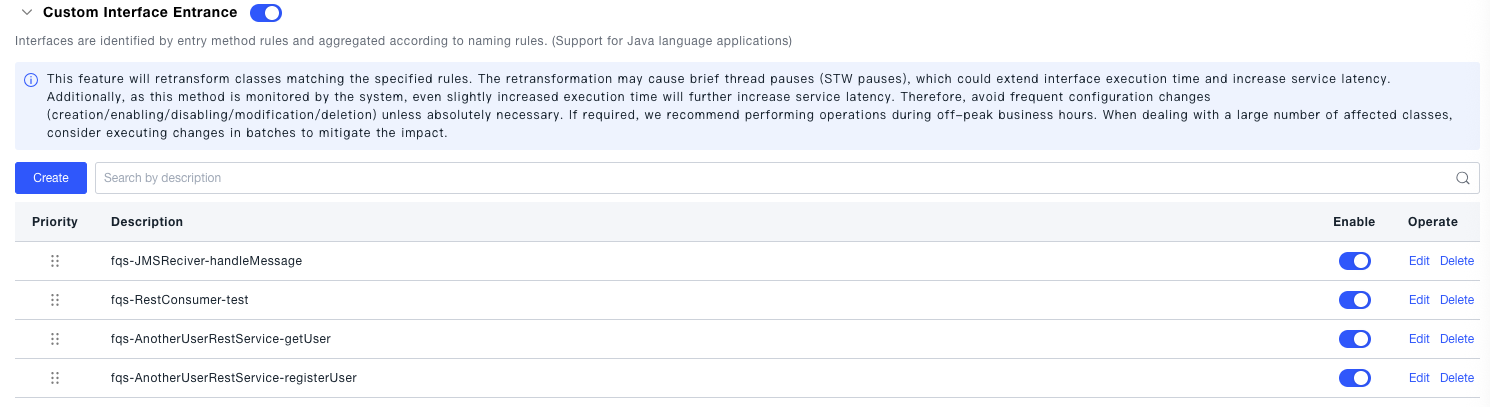Click drag handle for fqs-AnotherUserRestService-registerUser row
The image size is (1490, 407).
(x=55, y=378)
